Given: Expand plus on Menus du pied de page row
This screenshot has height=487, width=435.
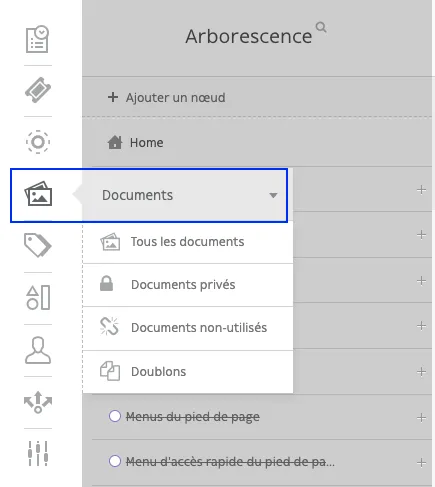Looking at the screenshot, I should (x=421, y=417).
